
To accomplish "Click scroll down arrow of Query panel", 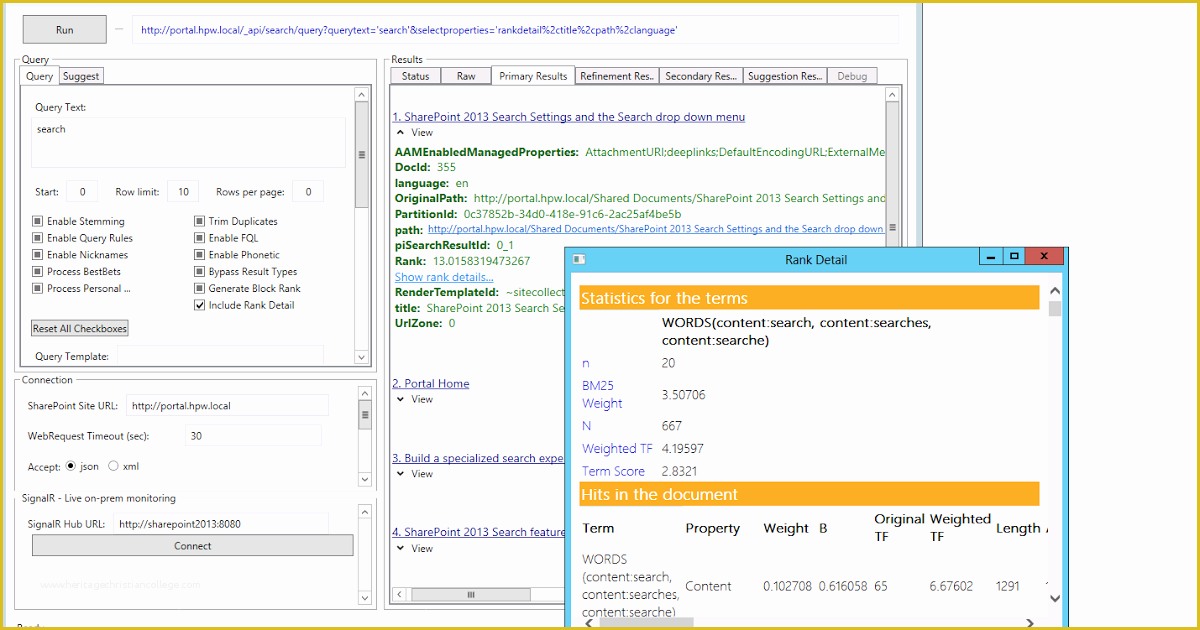I will pos(362,358).
